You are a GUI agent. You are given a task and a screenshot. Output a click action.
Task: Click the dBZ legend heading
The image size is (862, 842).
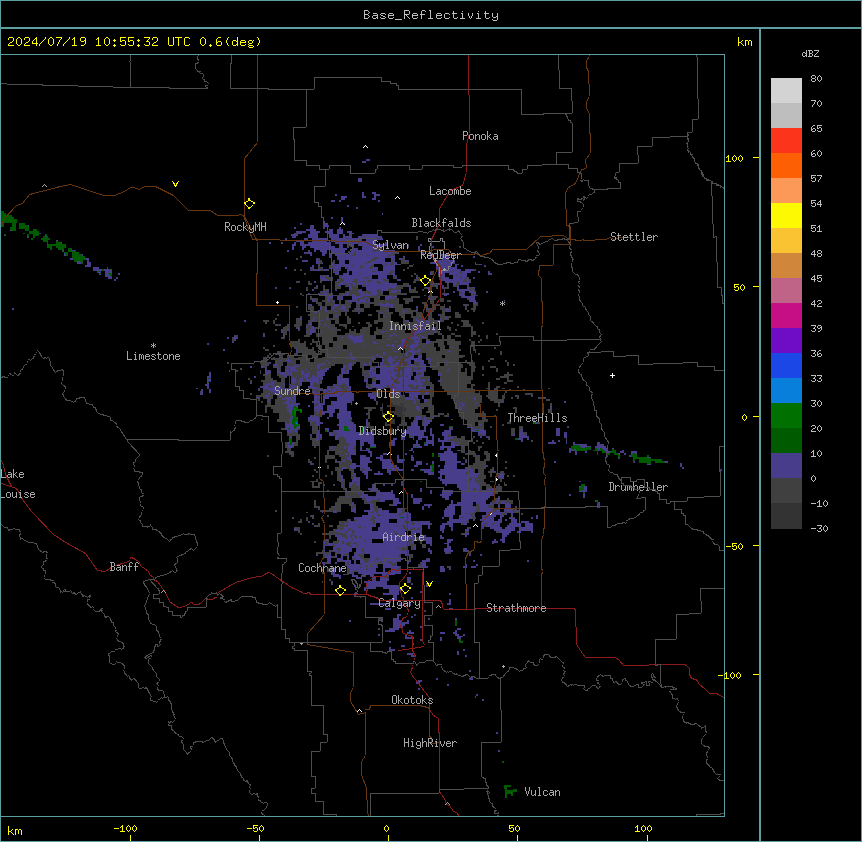tap(810, 53)
